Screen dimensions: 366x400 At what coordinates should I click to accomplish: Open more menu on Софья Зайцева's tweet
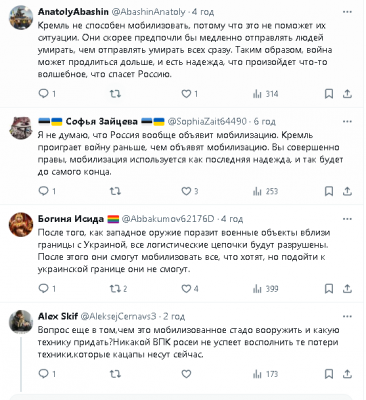(347, 121)
